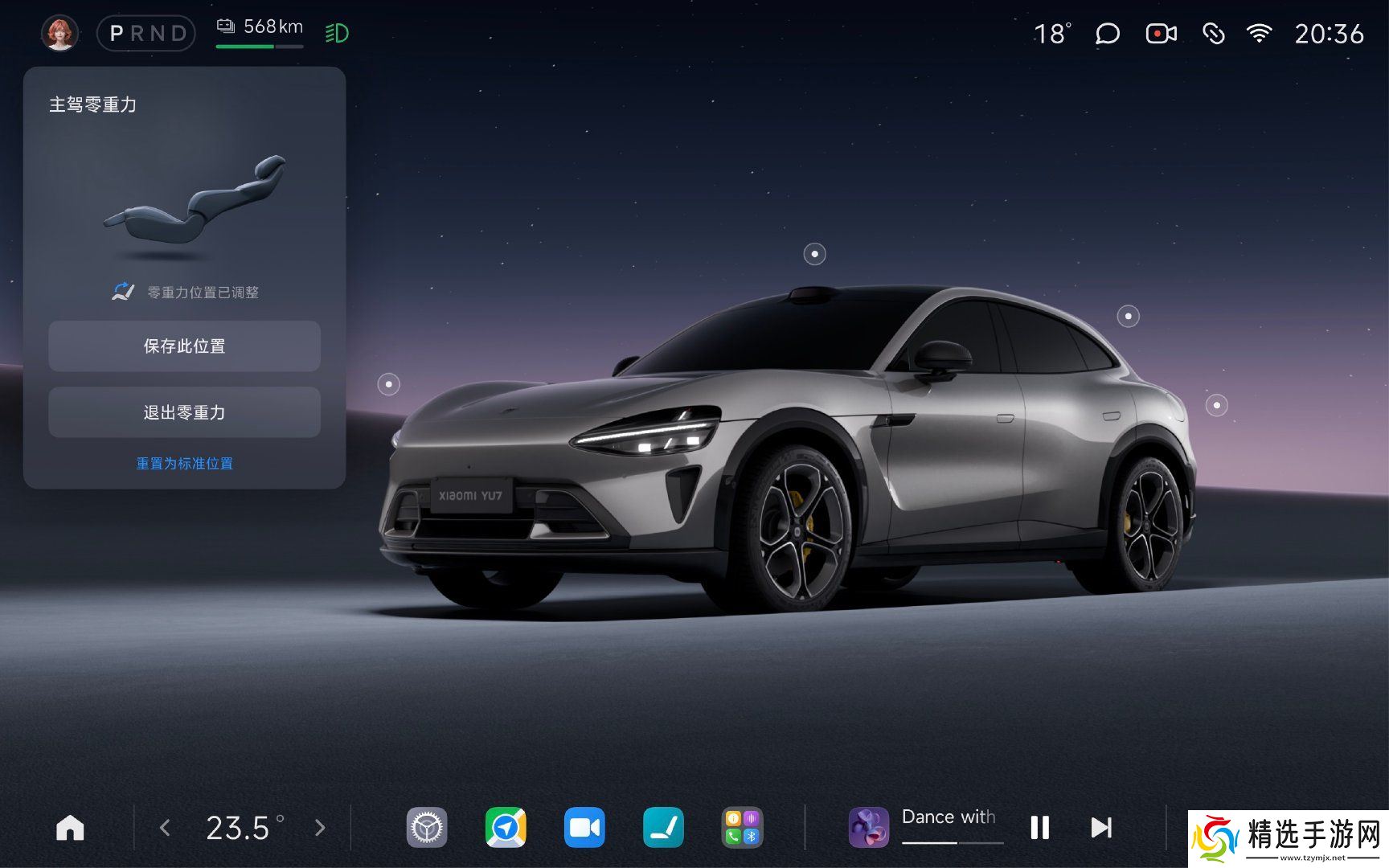
Task: Tap the home icon
Action: [70, 828]
